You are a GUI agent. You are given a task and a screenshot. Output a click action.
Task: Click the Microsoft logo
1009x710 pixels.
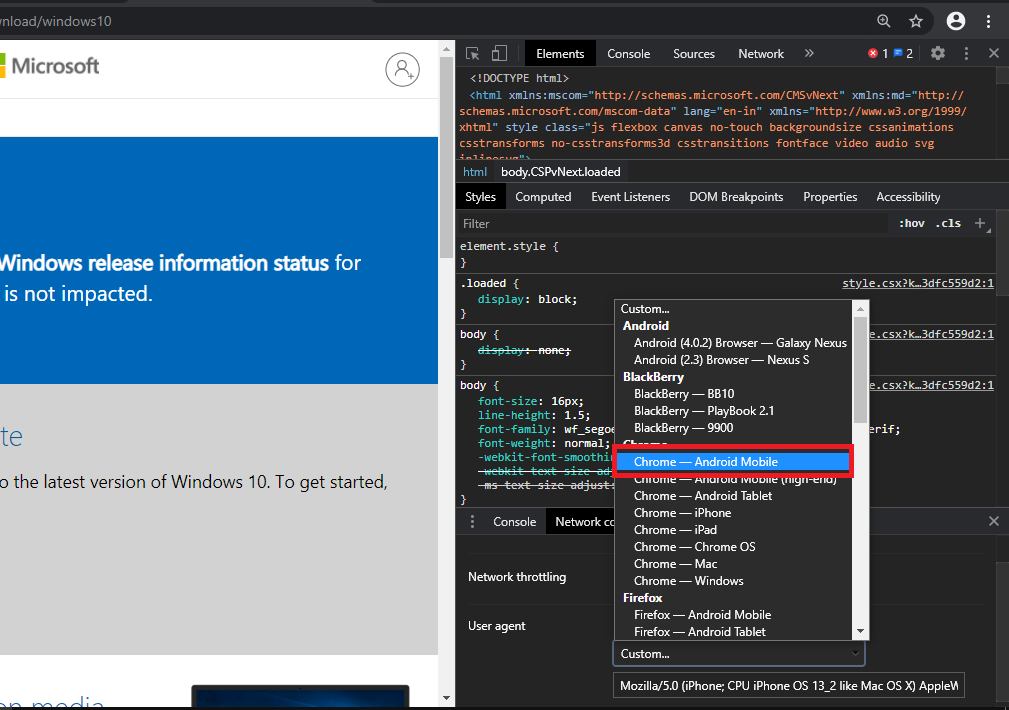pos(50,66)
